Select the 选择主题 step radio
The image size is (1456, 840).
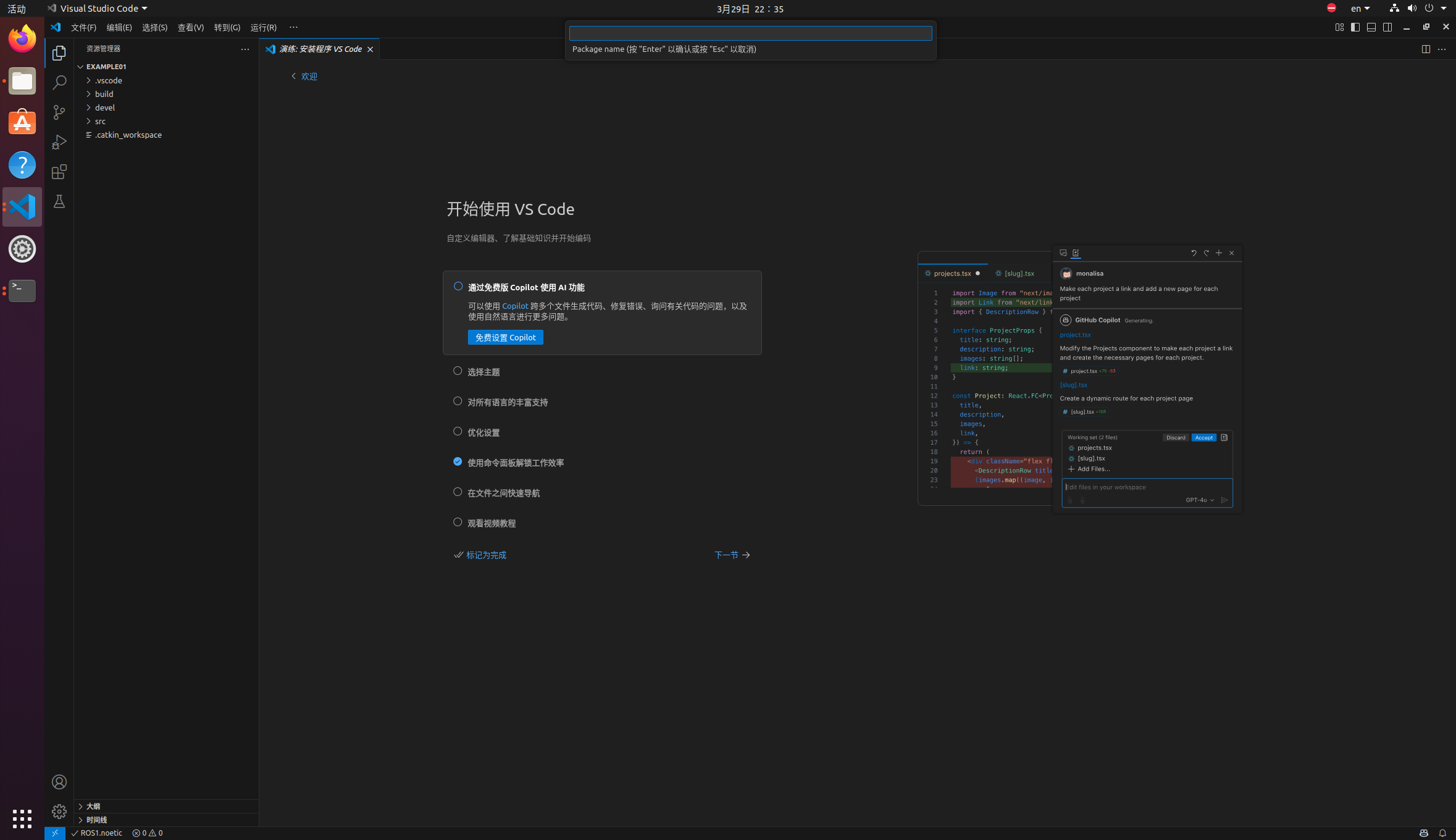(x=458, y=371)
